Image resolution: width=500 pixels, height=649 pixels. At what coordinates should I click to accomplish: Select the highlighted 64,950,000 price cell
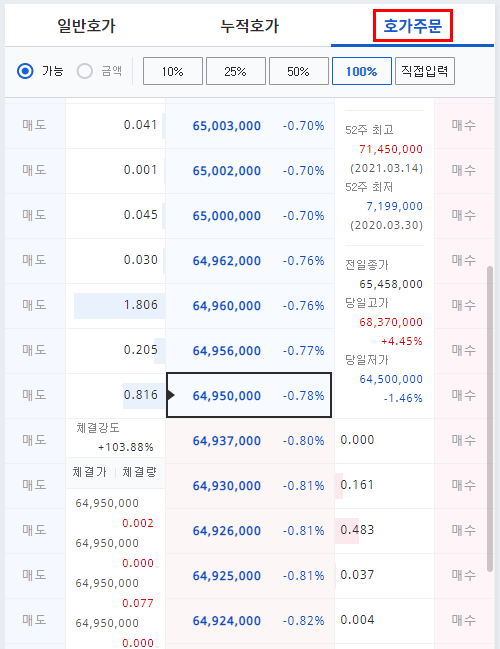249,395
